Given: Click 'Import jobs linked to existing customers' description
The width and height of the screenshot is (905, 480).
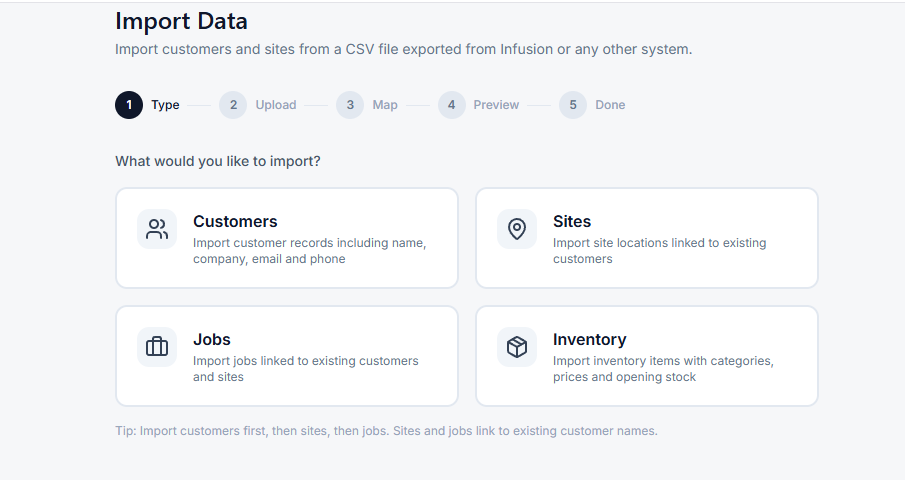Looking at the screenshot, I should 305,369.
